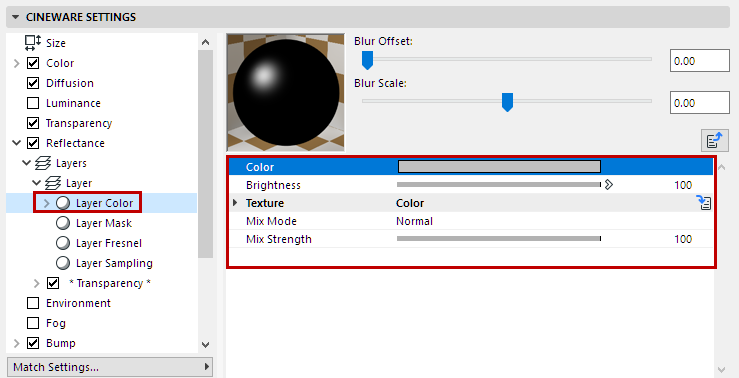The width and height of the screenshot is (739, 378).
Task: Click the Blur Offset slider handle
Action: (x=367, y=60)
